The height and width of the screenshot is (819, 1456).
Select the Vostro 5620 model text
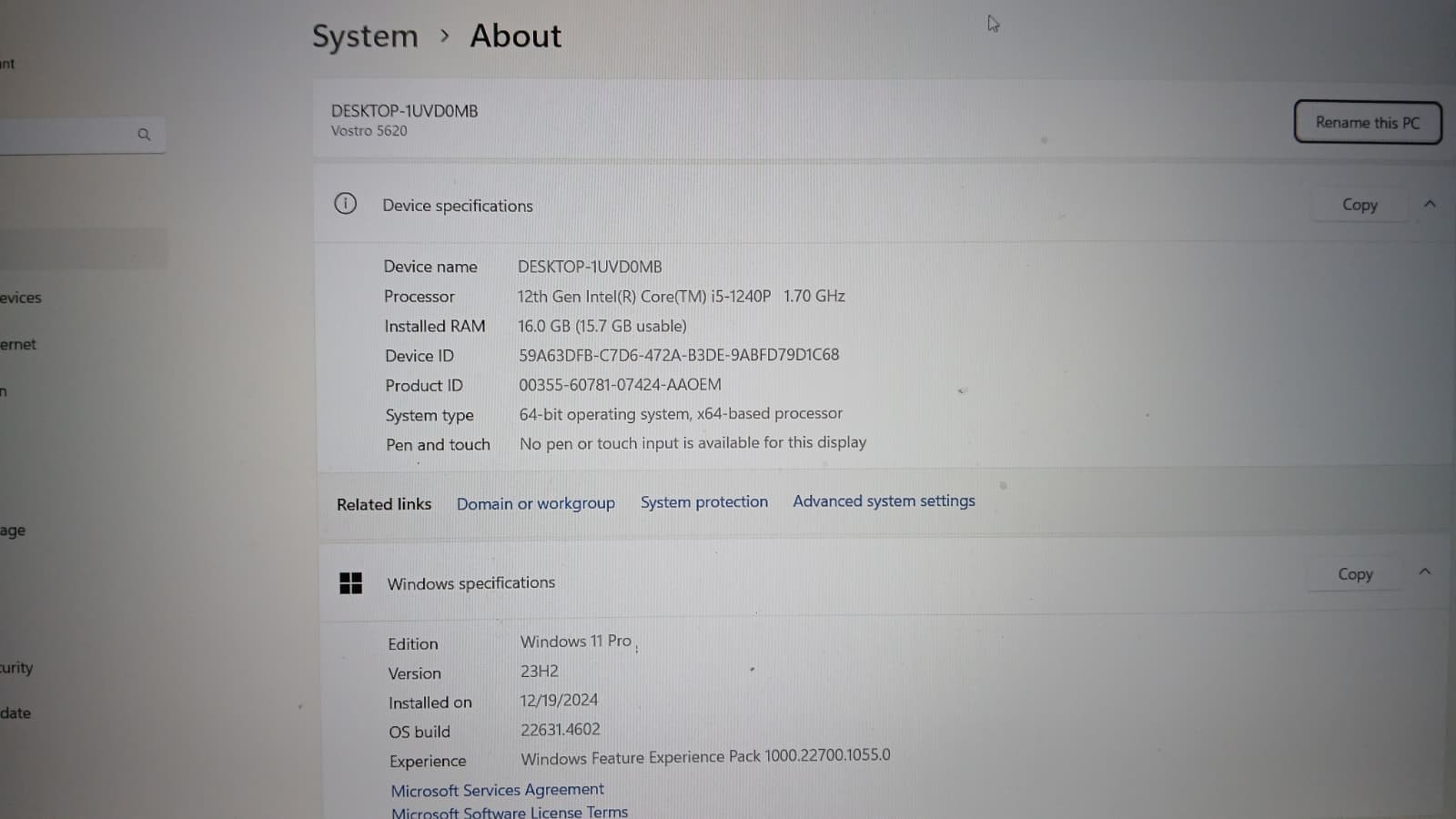[x=369, y=131]
